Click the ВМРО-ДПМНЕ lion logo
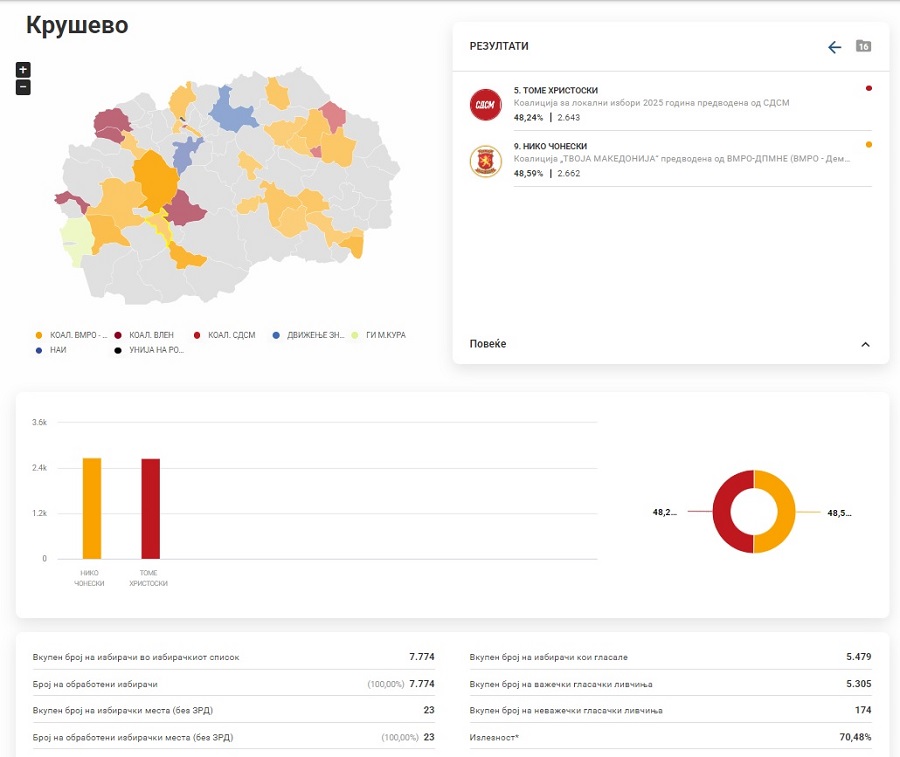The image size is (900, 757). (x=486, y=161)
